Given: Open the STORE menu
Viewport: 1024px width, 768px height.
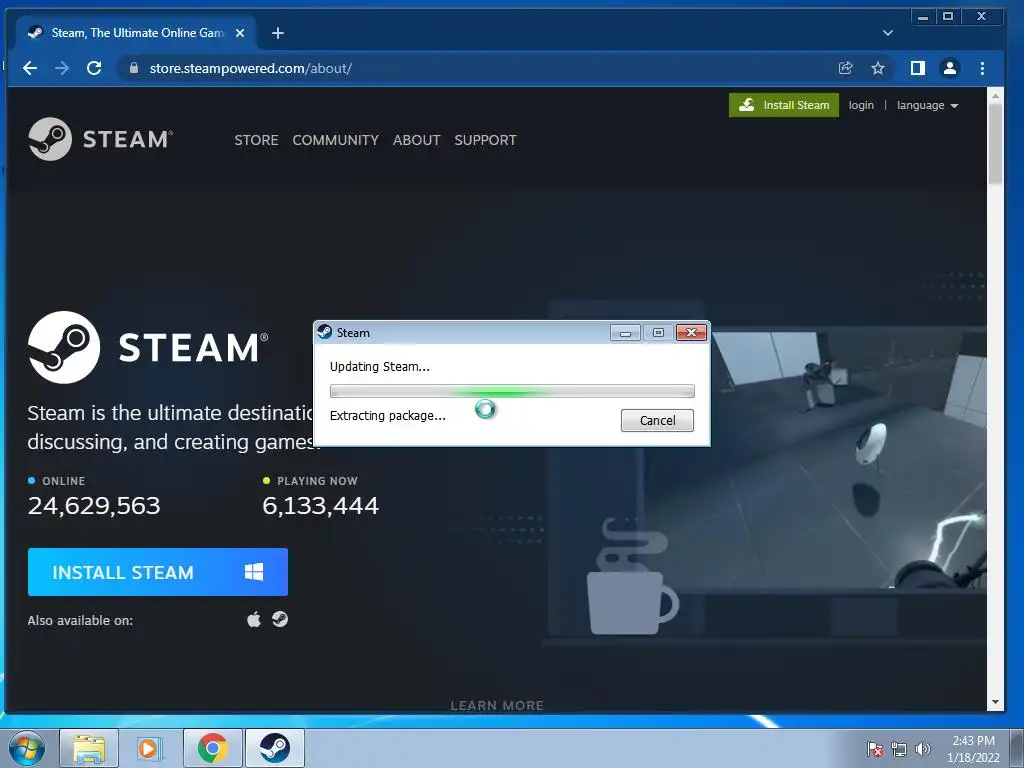Looking at the screenshot, I should [x=256, y=140].
